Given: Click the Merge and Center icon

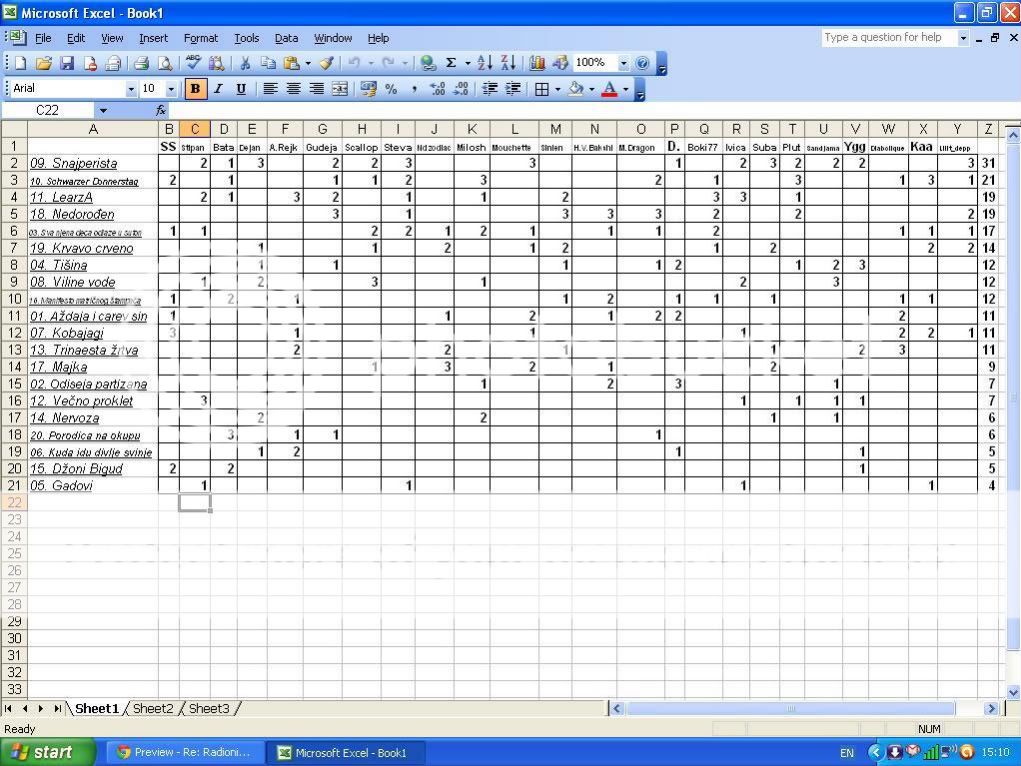Looking at the screenshot, I should tap(340, 89).
